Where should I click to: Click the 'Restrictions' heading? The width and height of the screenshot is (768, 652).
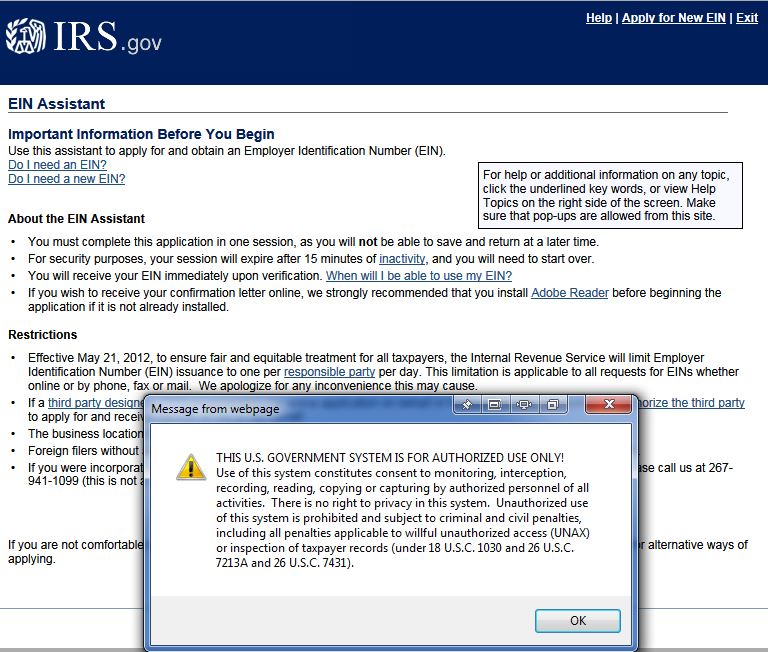click(x=43, y=335)
